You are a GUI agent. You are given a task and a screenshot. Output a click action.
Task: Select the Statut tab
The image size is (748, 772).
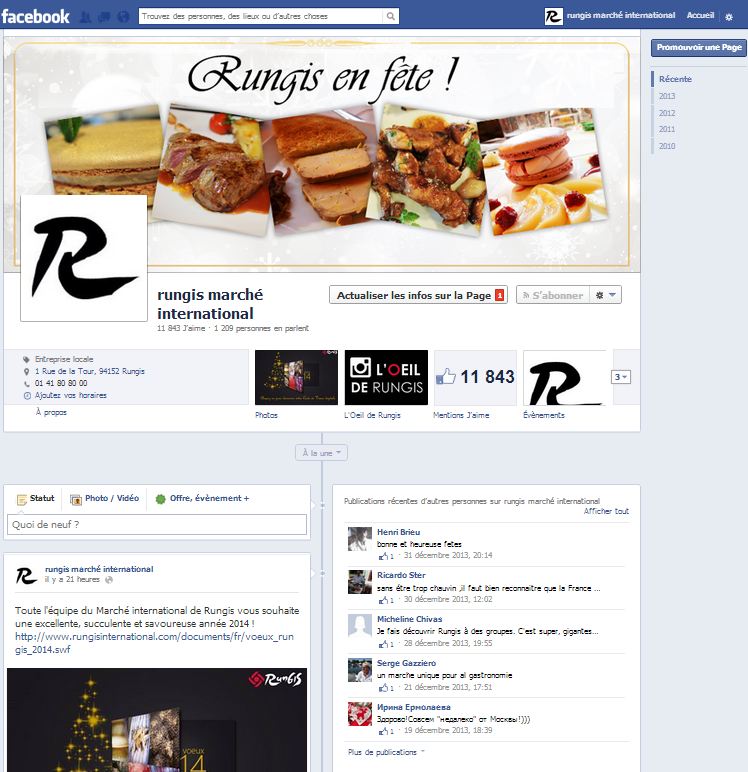pyautogui.click(x=35, y=499)
